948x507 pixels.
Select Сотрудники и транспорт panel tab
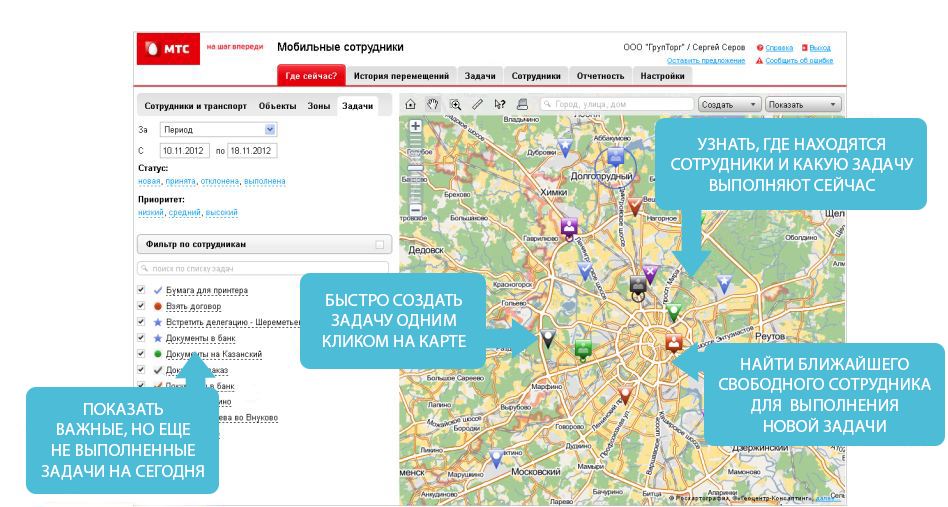click(195, 106)
